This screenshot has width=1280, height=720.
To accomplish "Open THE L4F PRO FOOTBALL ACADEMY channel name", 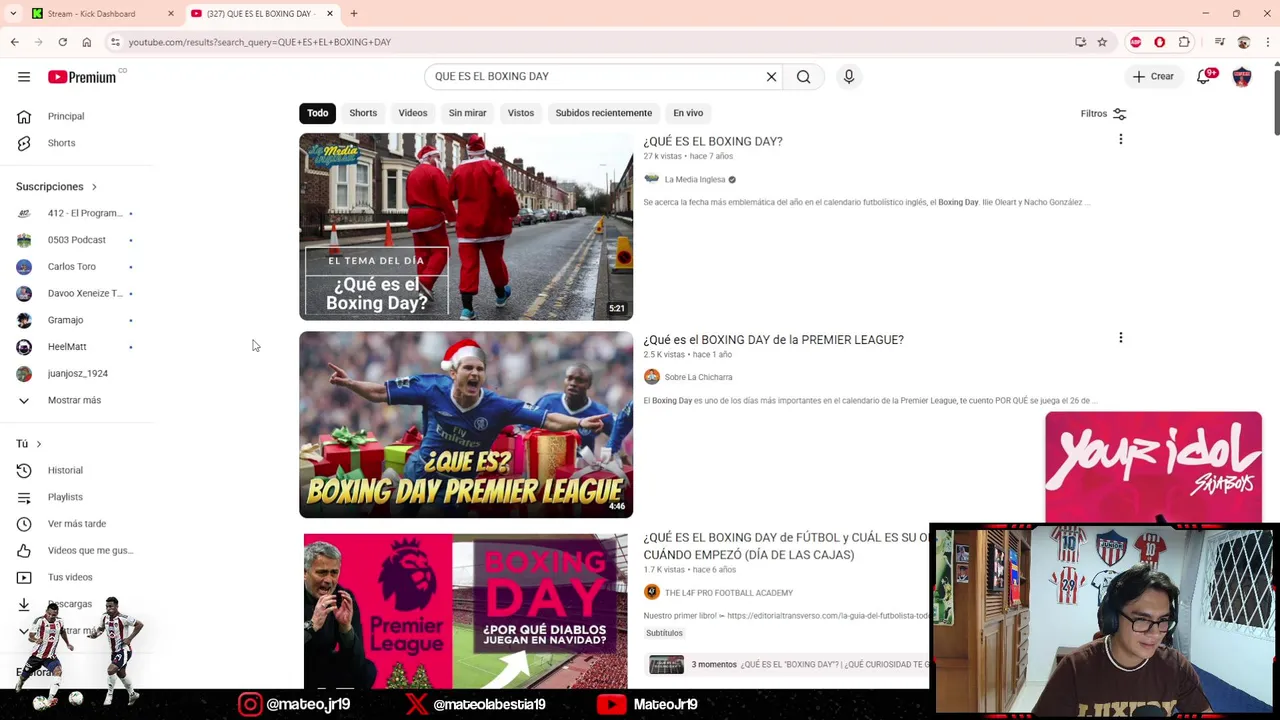I will 729,593.
